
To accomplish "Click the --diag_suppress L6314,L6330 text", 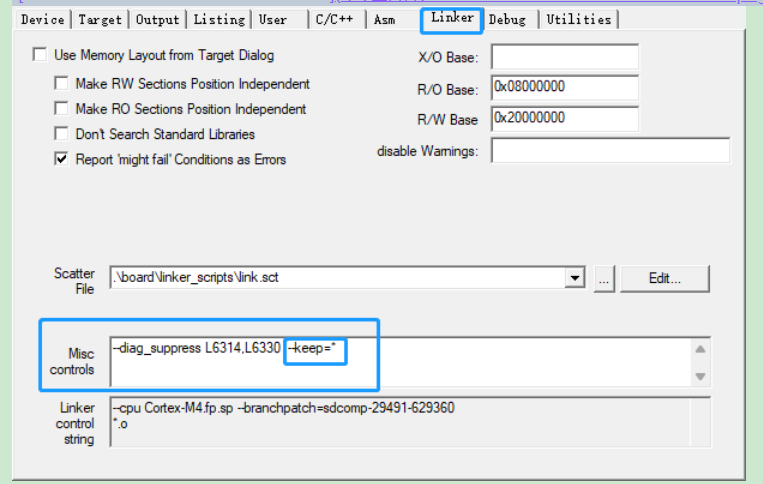I will 197,348.
